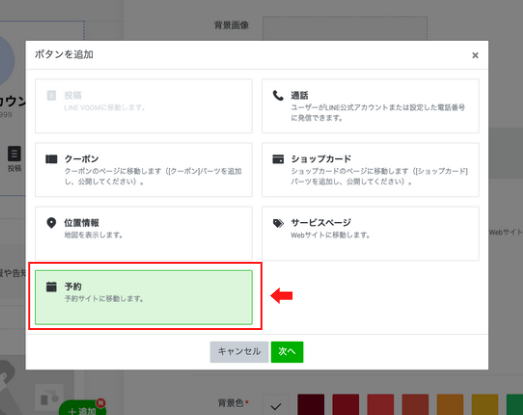Image resolution: width=523 pixels, height=415 pixels.
Task: Click the green 次へ button
Action: coord(287,352)
